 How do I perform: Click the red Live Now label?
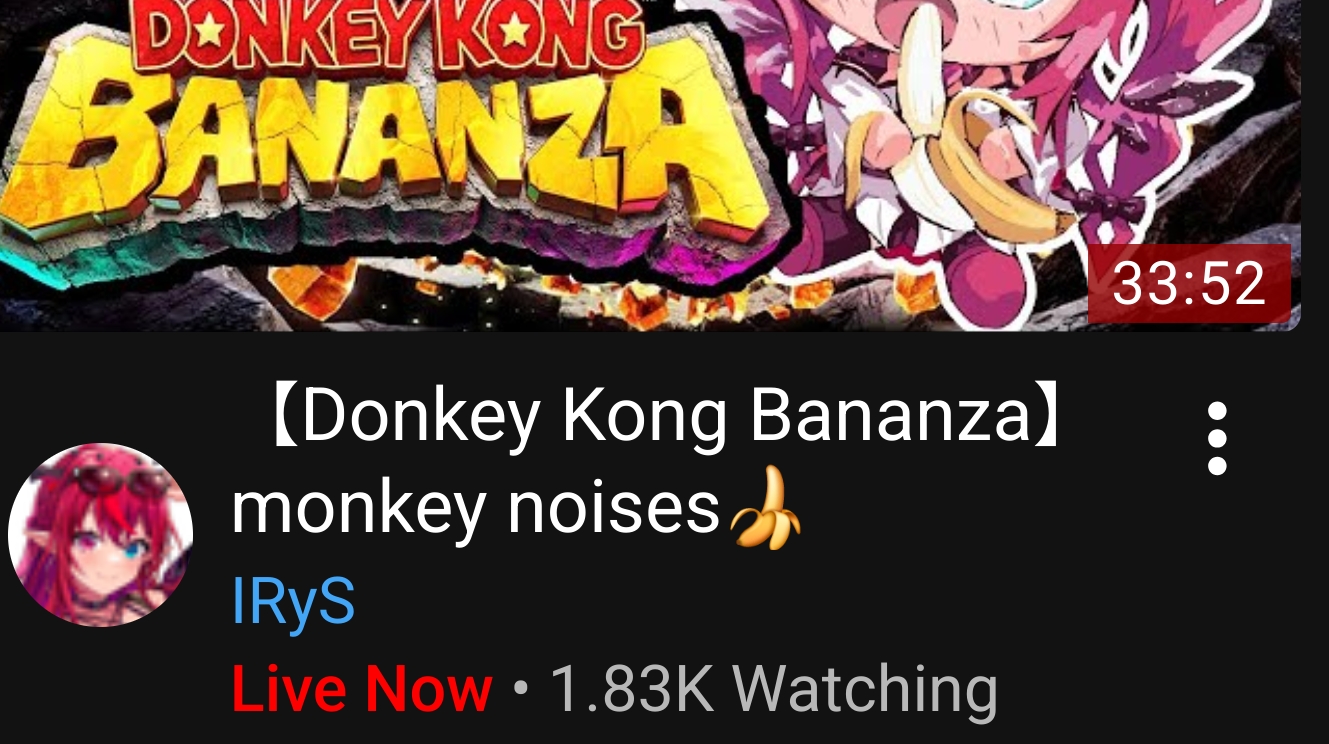pos(362,689)
